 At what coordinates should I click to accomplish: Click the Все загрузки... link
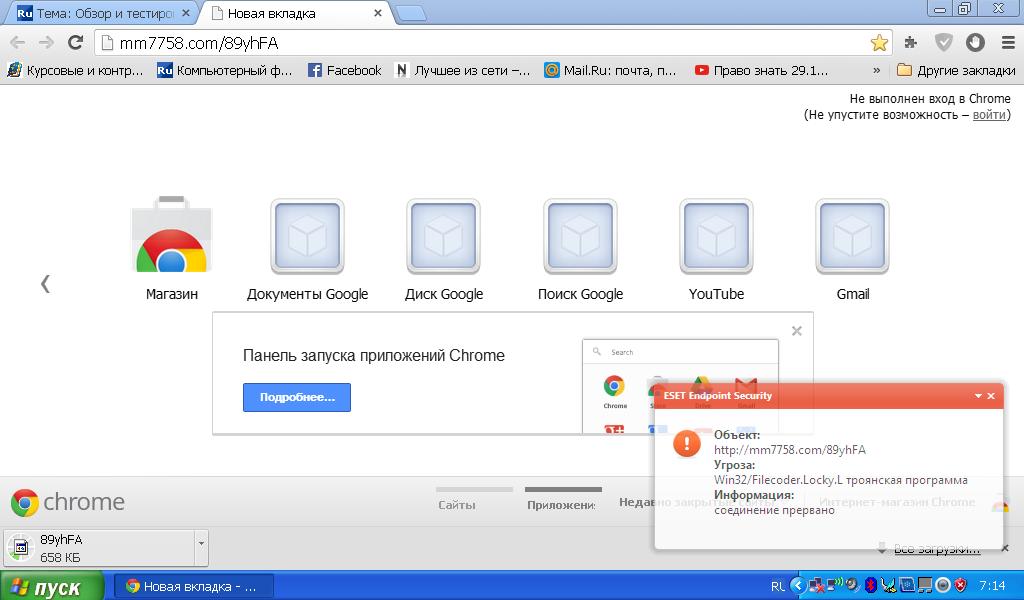936,549
